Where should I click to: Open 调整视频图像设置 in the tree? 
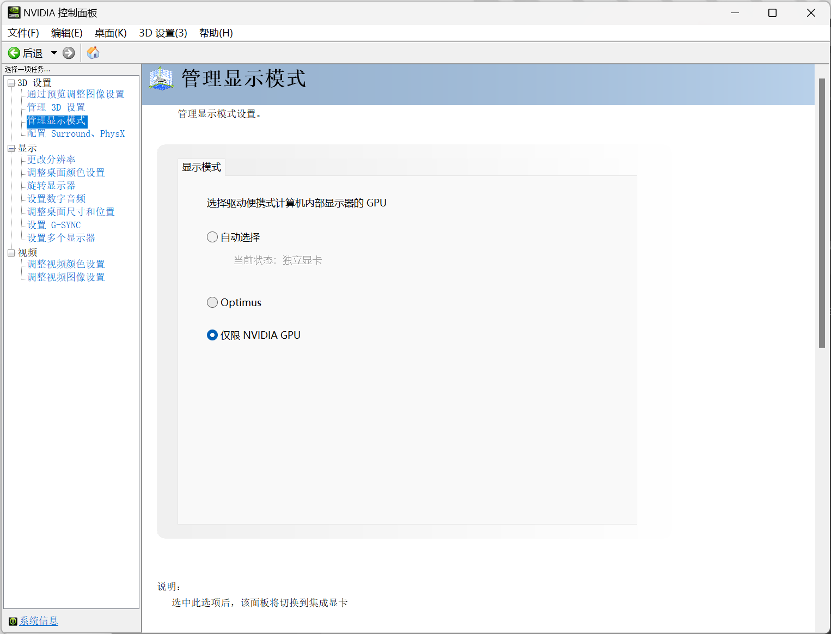pos(66,277)
